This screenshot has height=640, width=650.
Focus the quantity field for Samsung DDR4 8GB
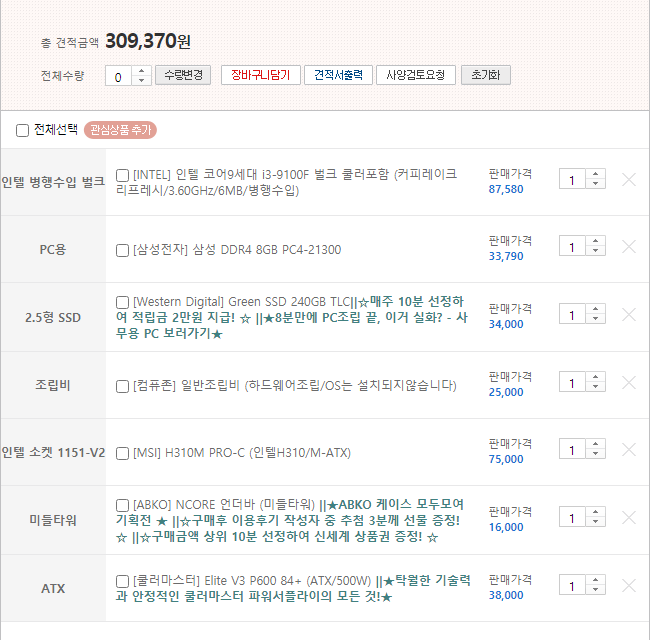[572, 246]
